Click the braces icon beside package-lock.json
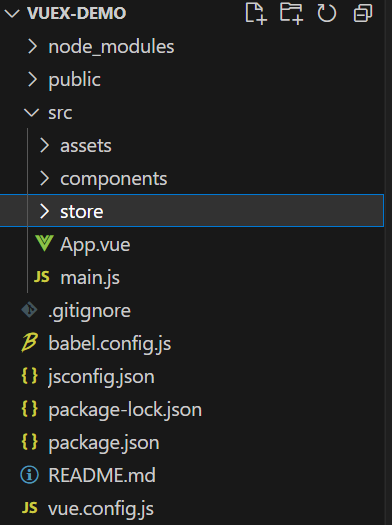The image size is (392, 525). tap(29, 409)
